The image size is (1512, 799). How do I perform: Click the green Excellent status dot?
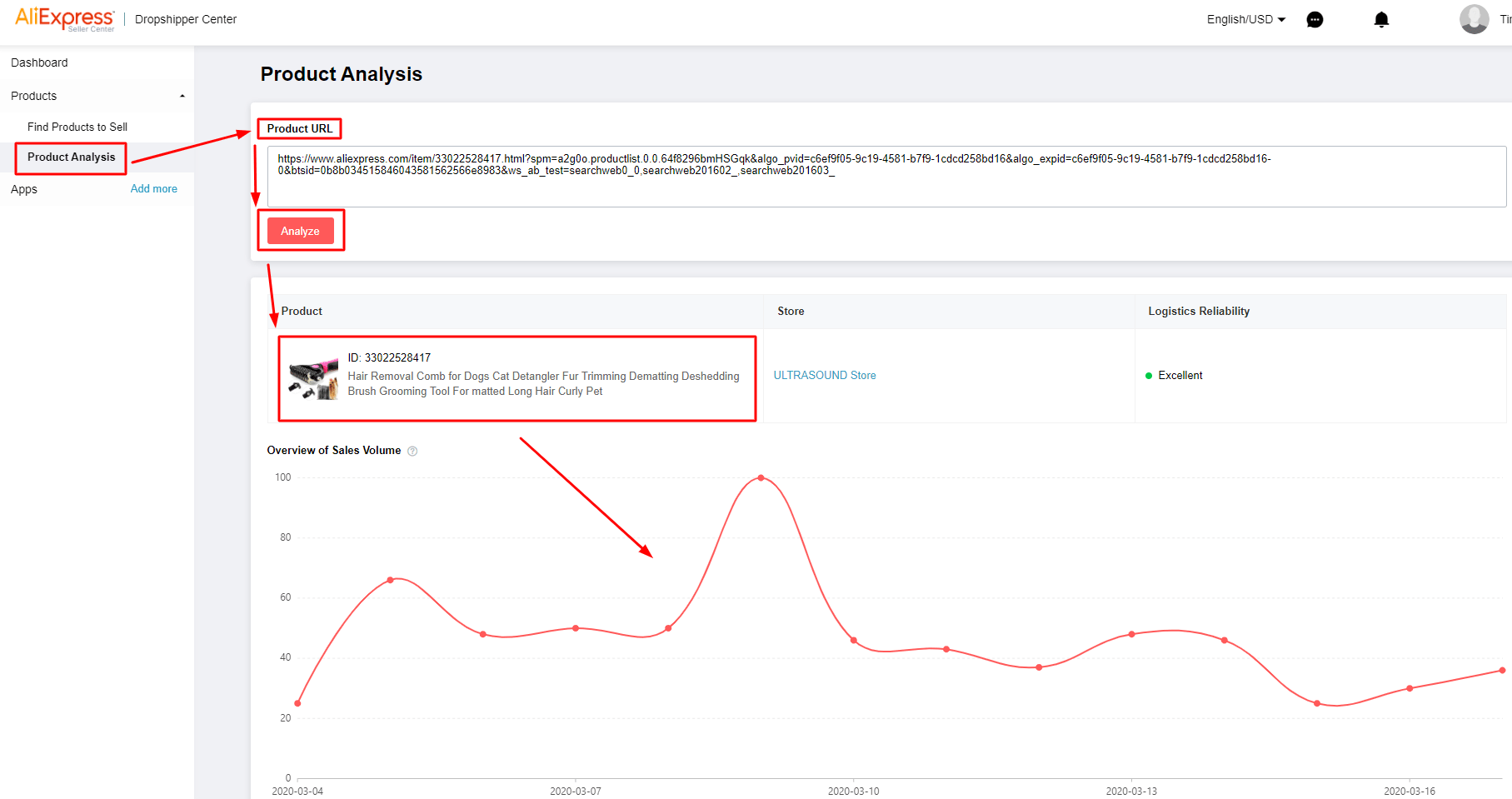pos(1149,376)
